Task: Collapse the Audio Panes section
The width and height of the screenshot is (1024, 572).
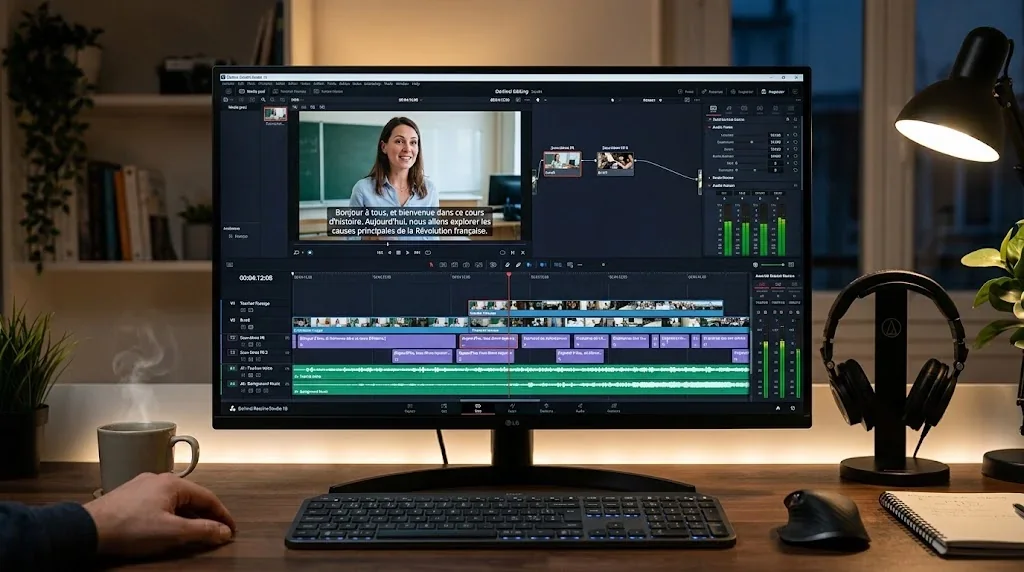Action: click(x=710, y=127)
